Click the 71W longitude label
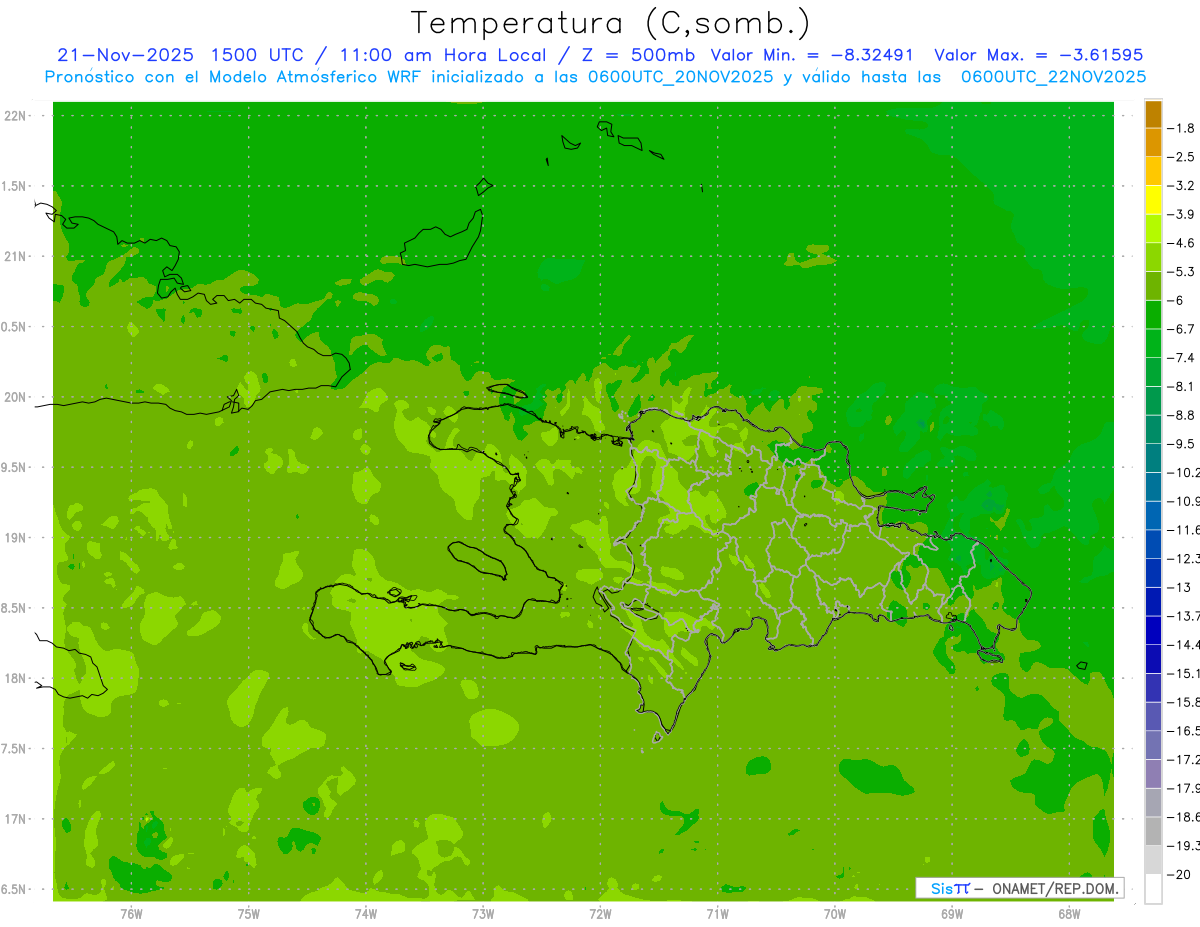 [x=717, y=913]
